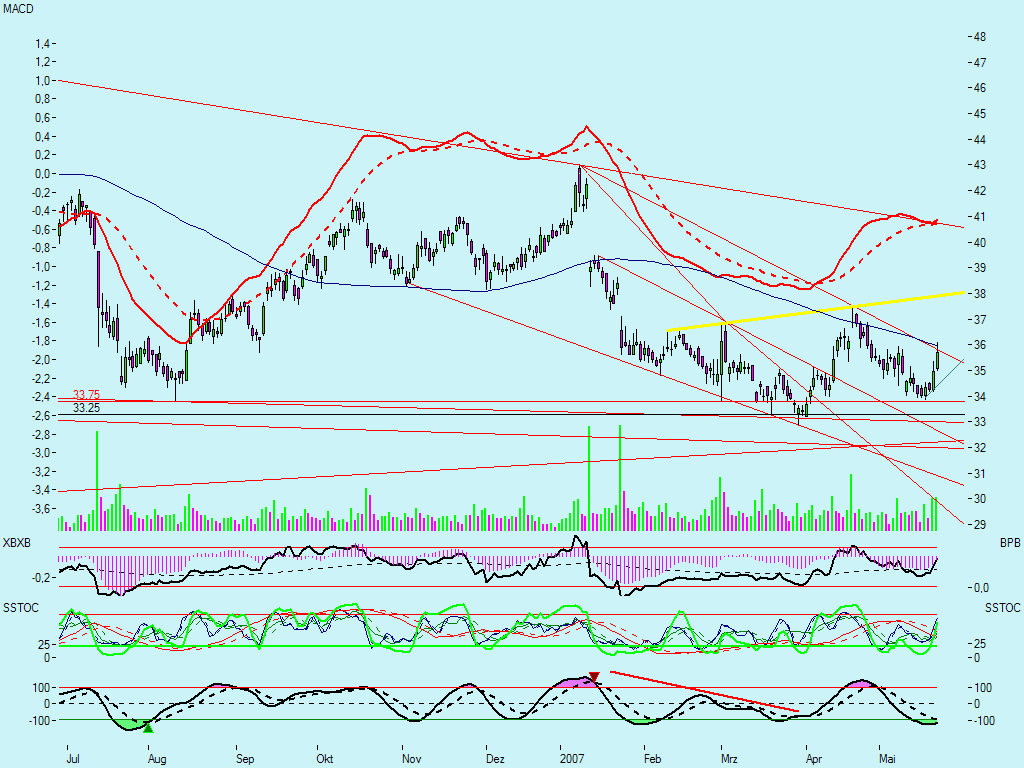The width and height of the screenshot is (1024, 768).
Task: Click the red down-triangle sell marker
Action: pos(594,677)
